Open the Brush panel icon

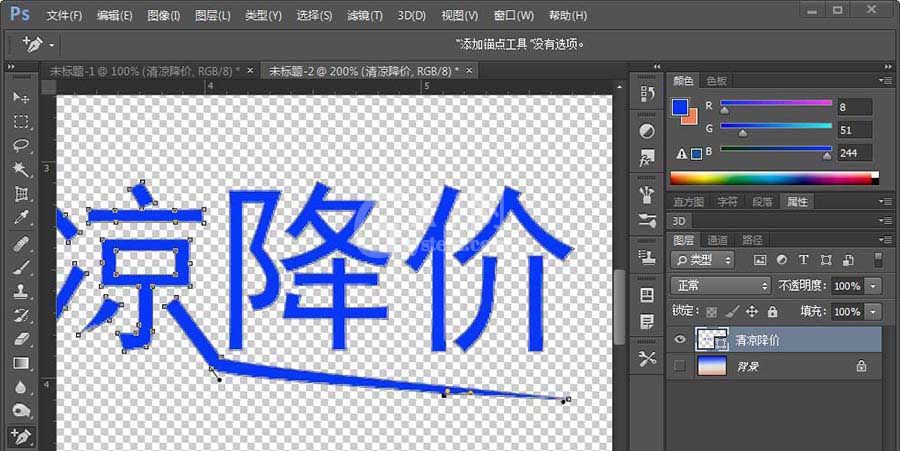coord(647,195)
